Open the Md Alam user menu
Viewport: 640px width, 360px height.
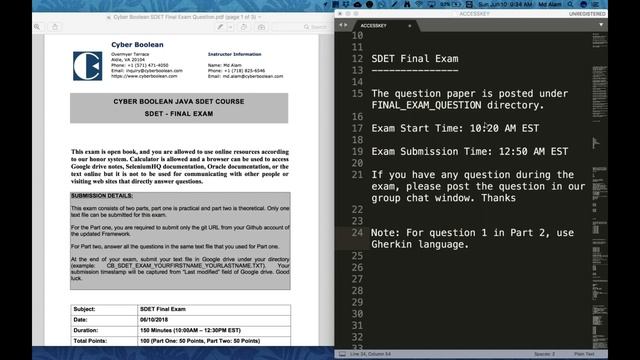[x=550, y=4]
